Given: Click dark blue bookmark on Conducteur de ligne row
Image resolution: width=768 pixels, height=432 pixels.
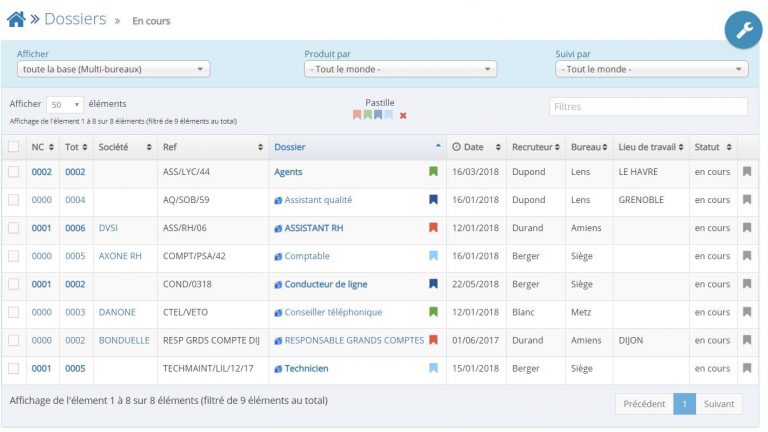Looking at the screenshot, I should [433, 284].
